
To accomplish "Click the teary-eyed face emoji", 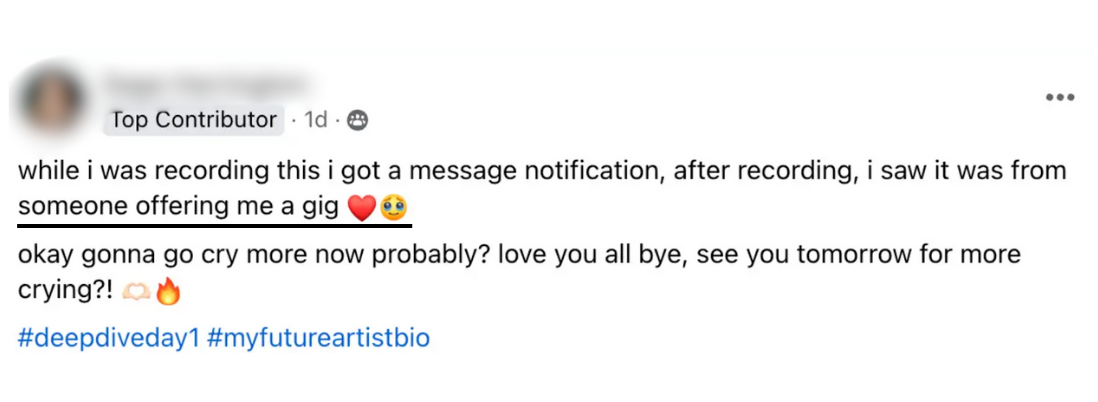I will pyautogui.click(x=394, y=208).
